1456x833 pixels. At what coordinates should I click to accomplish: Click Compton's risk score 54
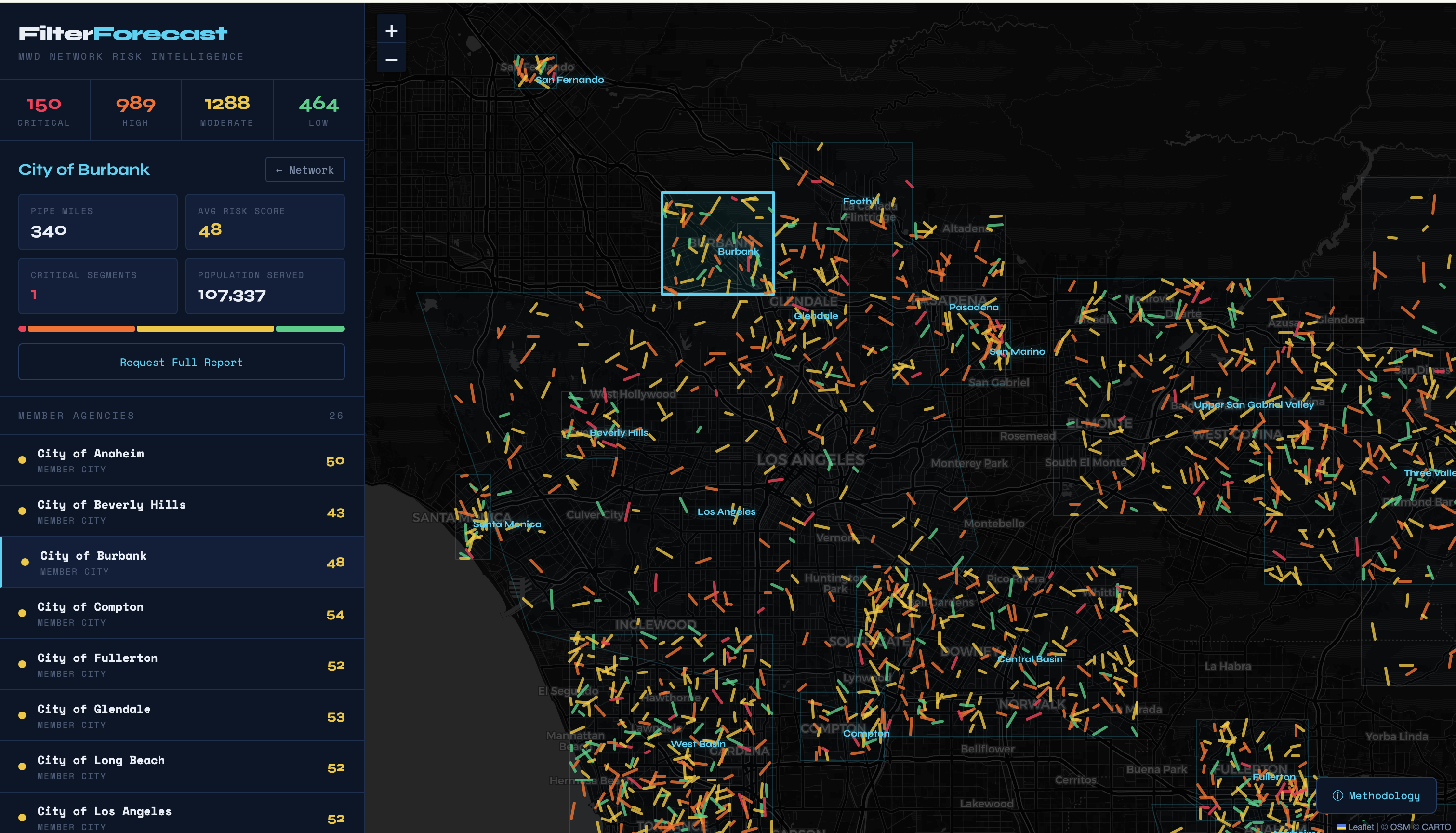coord(335,615)
